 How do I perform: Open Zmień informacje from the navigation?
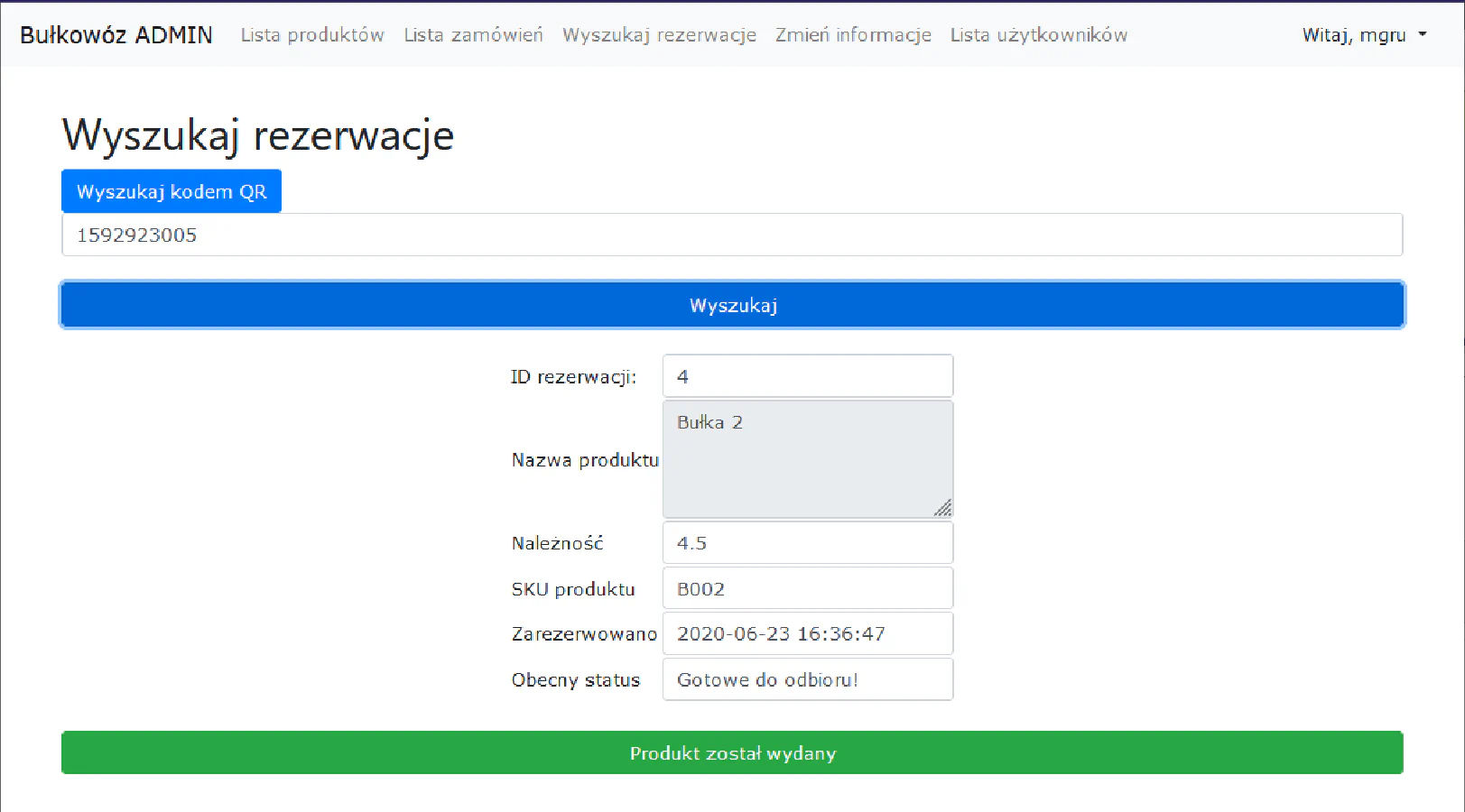coord(853,35)
